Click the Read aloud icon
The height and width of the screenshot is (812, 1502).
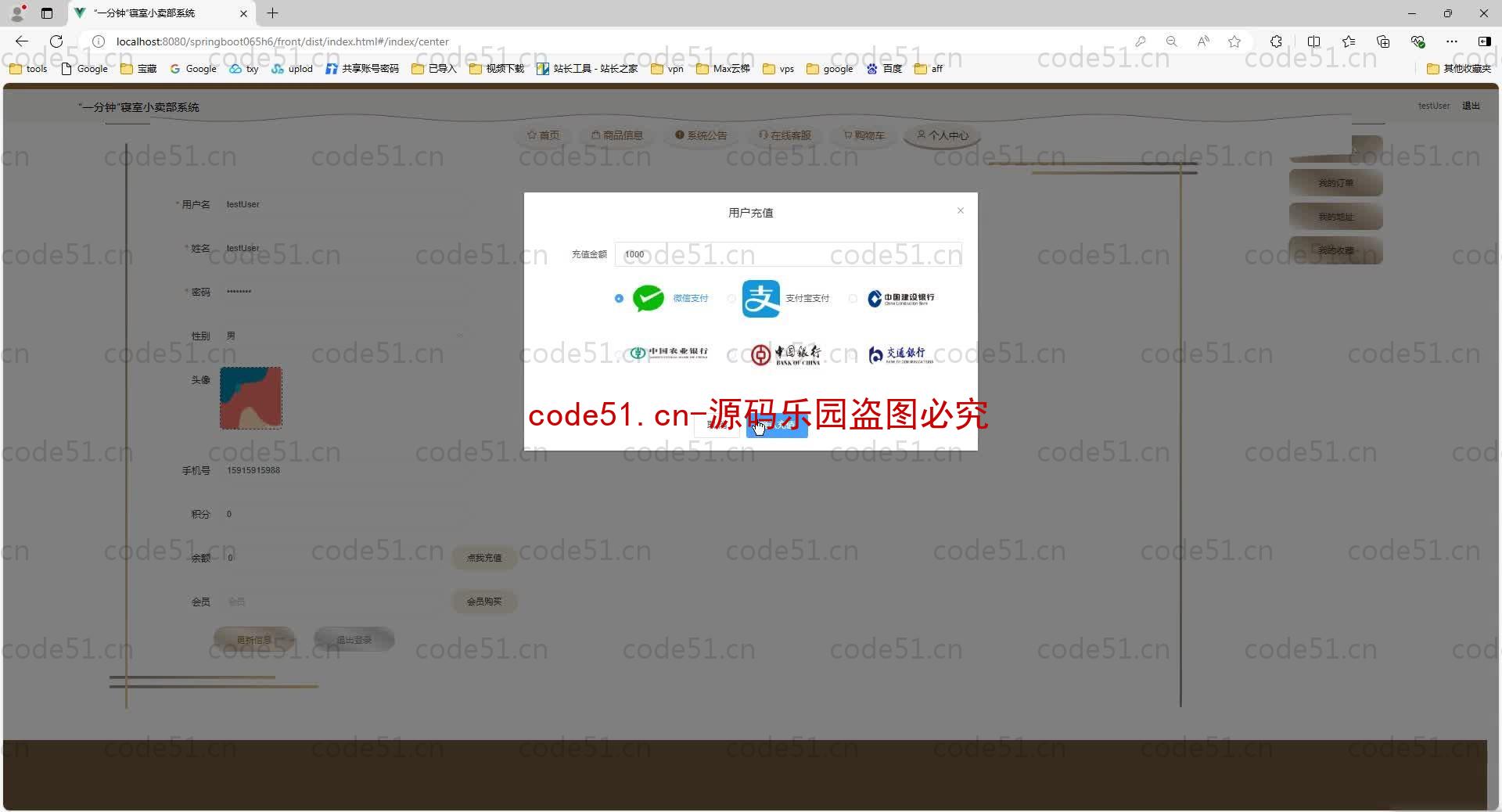pyautogui.click(x=1203, y=41)
